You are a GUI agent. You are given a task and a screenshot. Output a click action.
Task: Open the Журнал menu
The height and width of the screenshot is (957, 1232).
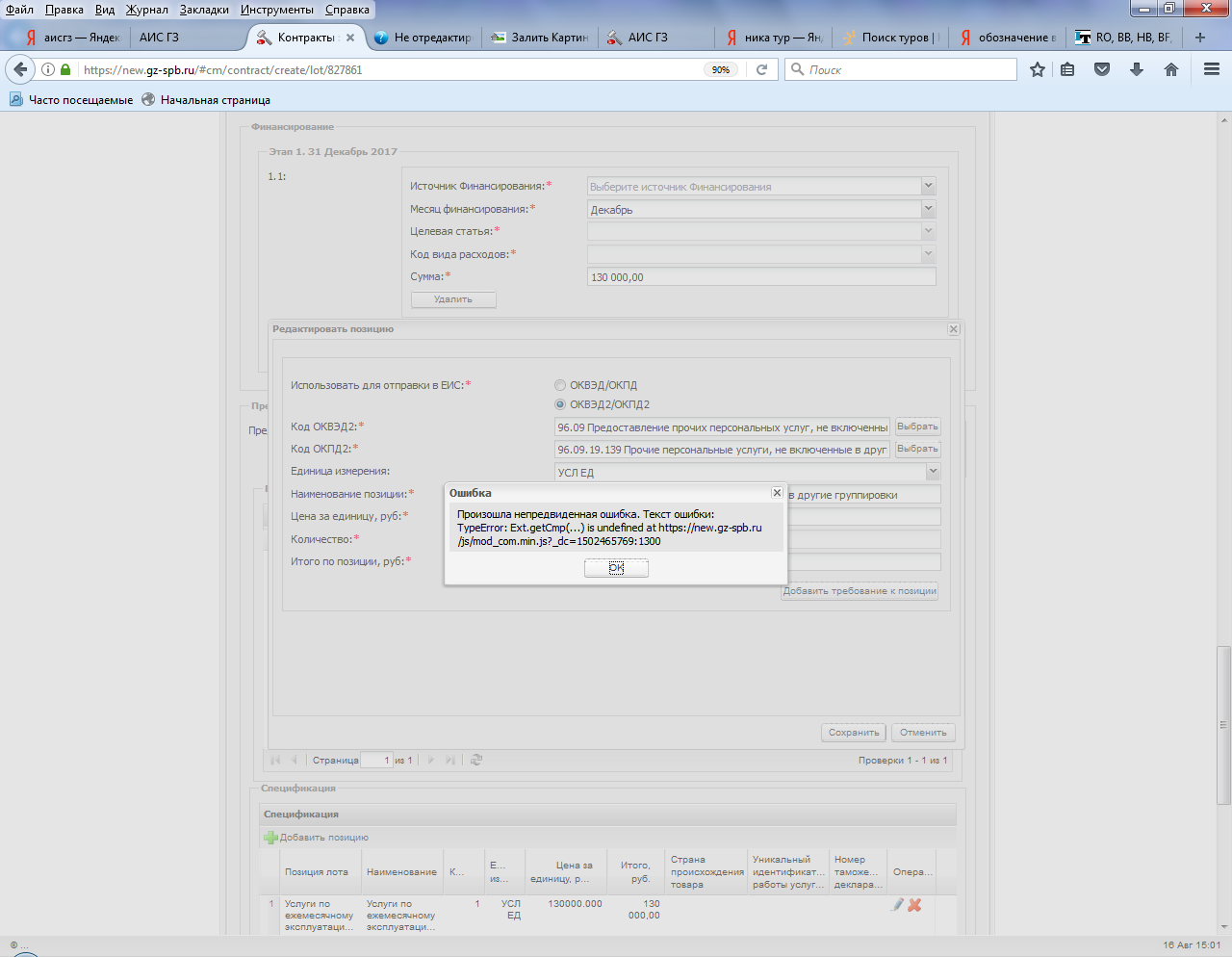click(x=146, y=10)
